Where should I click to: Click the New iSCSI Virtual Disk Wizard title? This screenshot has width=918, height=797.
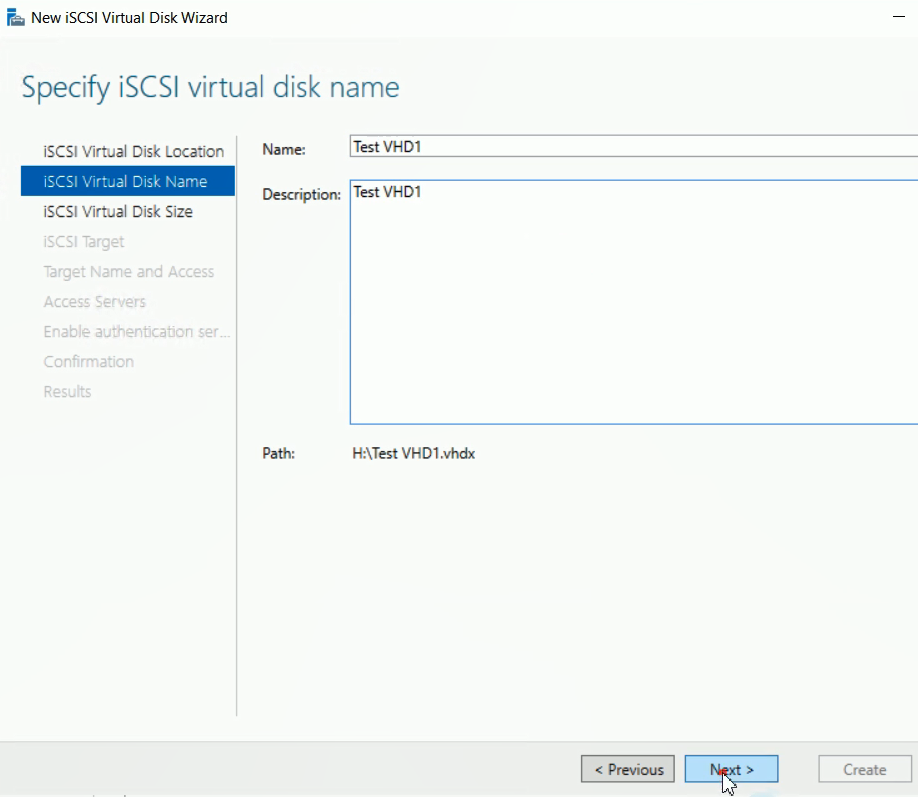tap(129, 18)
